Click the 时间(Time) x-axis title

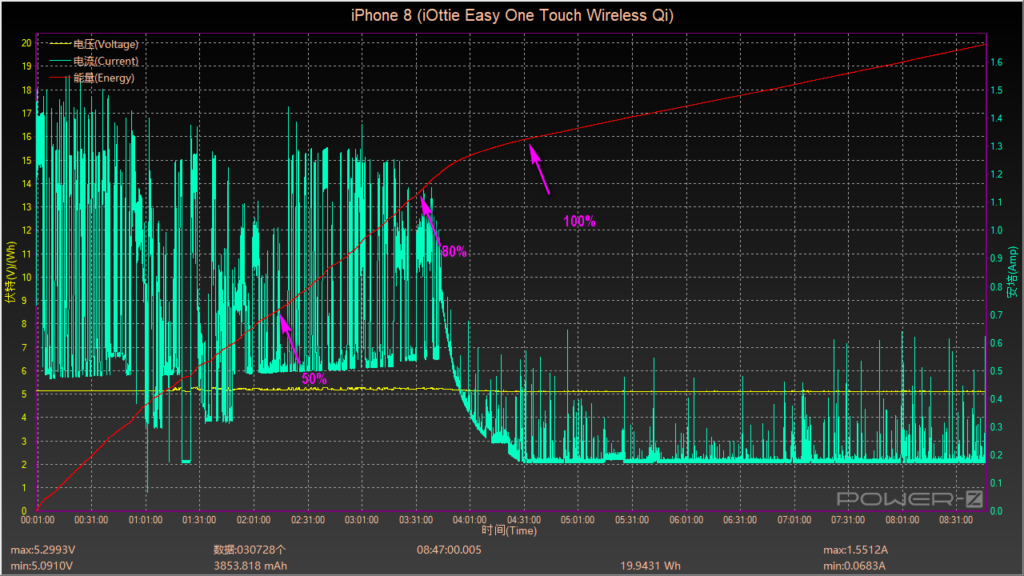(x=509, y=530)
